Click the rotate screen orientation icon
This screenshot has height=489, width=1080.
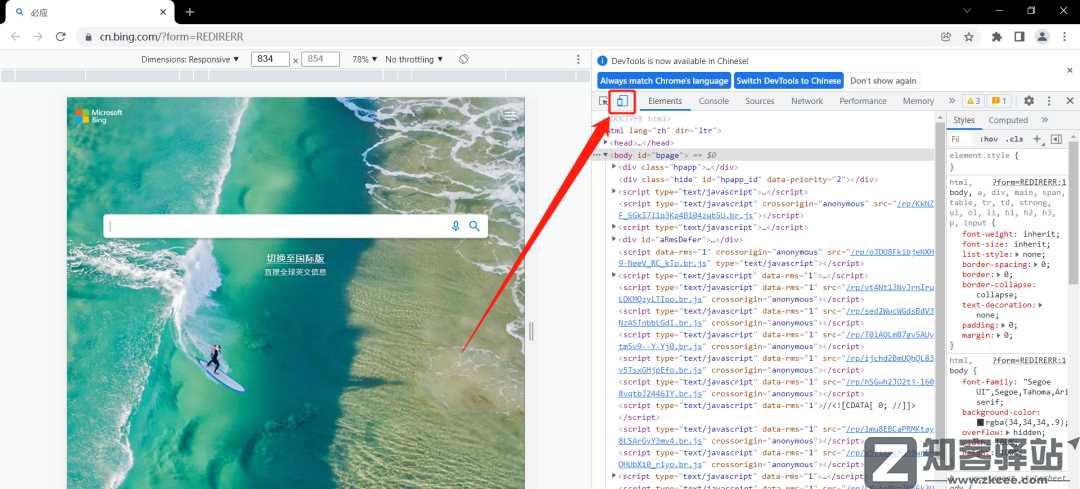coord(464,60)
